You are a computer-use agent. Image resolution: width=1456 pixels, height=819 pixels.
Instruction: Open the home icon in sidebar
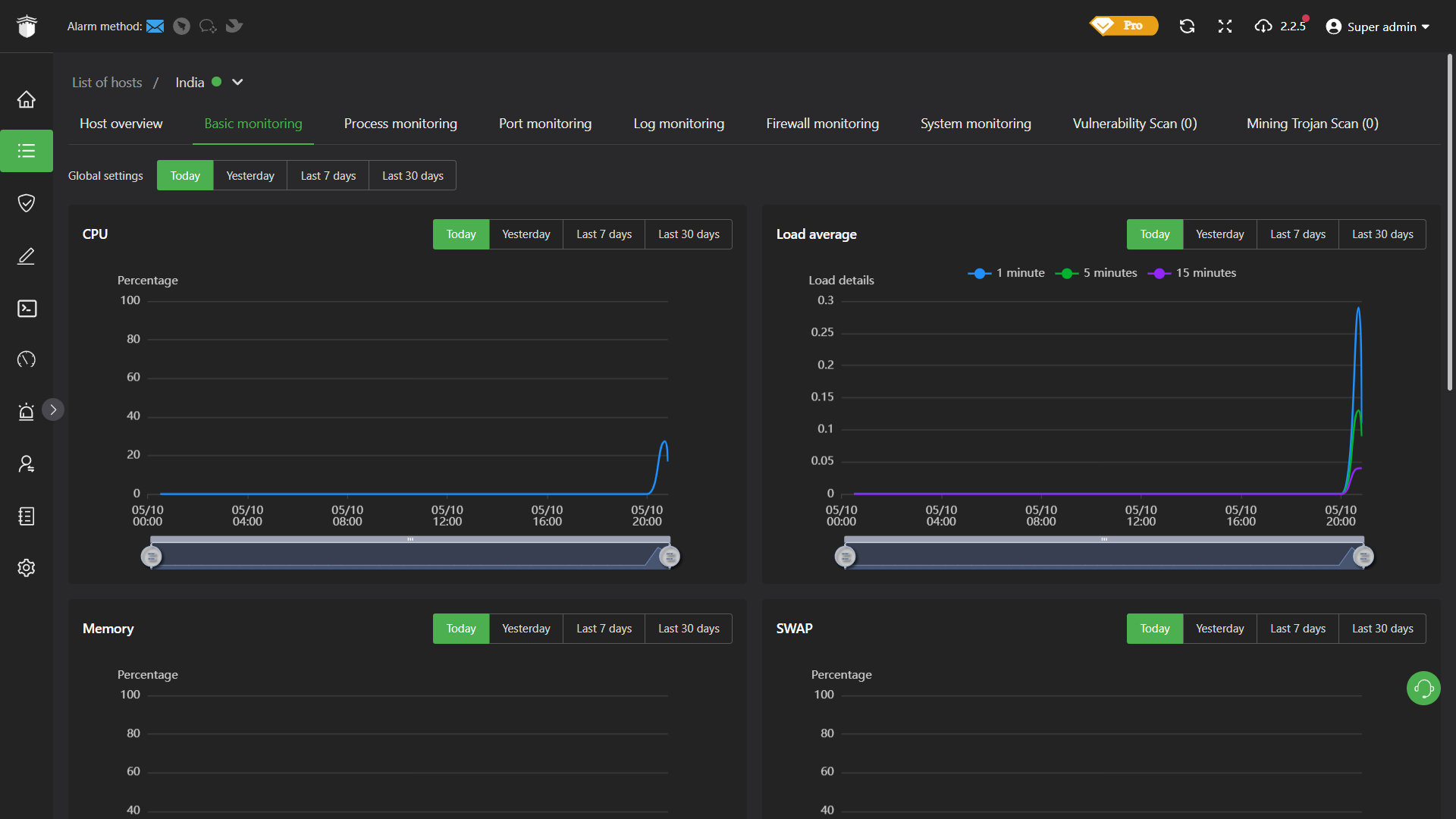[x=27, y=99]
